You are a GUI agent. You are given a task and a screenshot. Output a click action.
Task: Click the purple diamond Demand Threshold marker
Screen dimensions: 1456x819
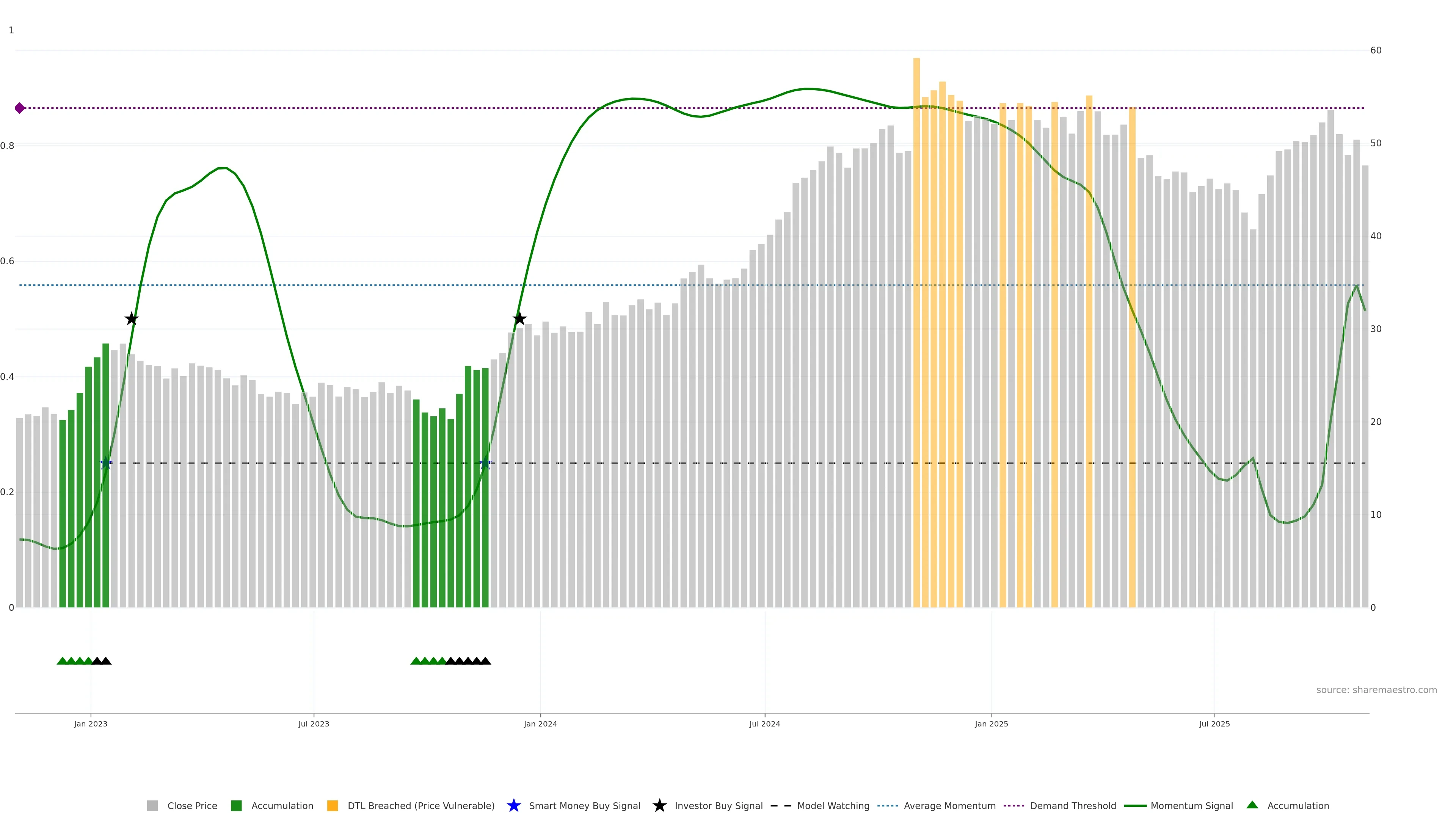click(20, 108)
